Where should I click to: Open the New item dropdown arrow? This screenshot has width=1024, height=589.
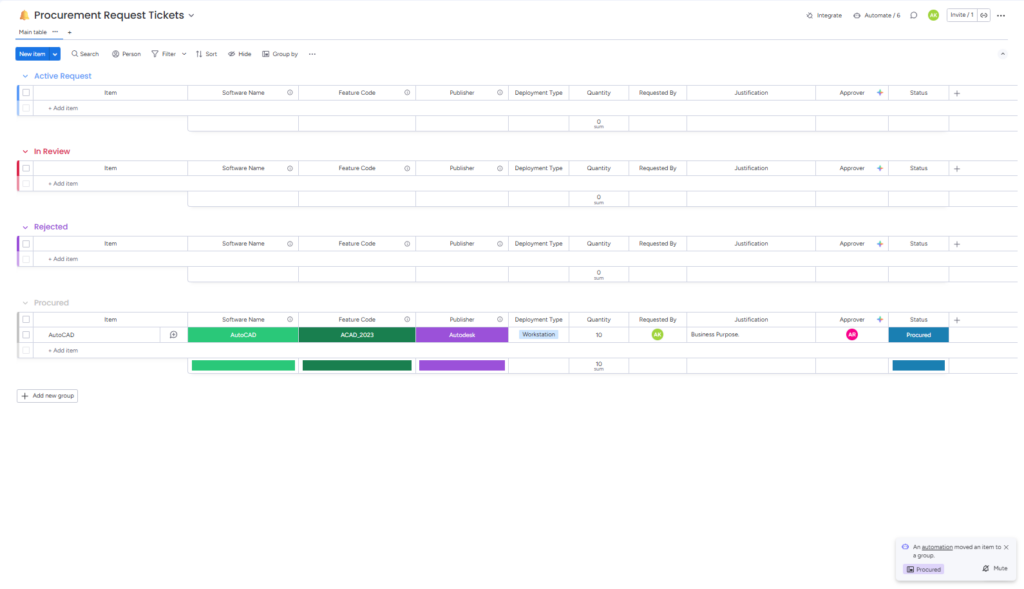coord(55,54)
